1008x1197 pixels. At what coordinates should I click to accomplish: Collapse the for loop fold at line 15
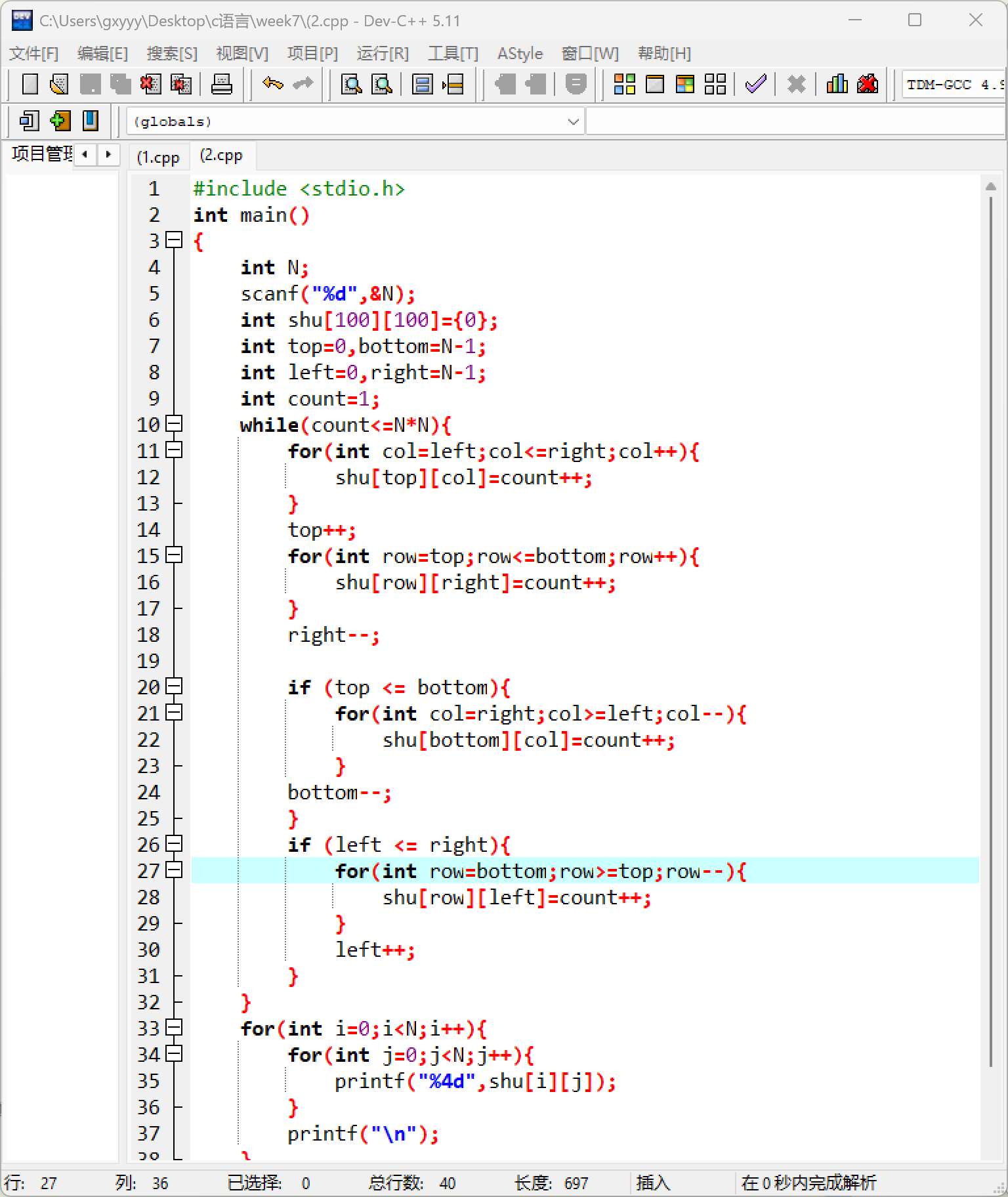click(174, 555)
